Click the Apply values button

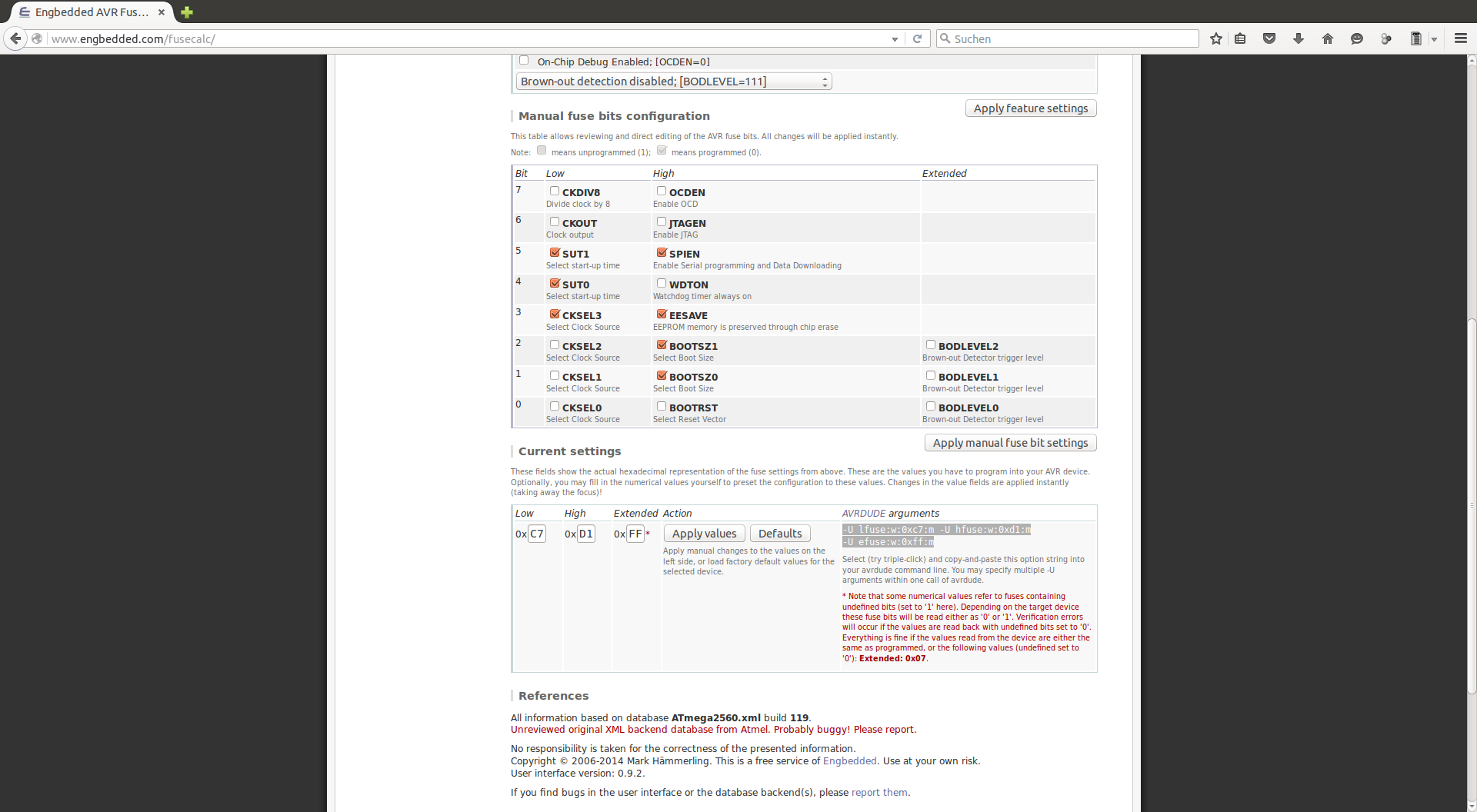point(705,534)
